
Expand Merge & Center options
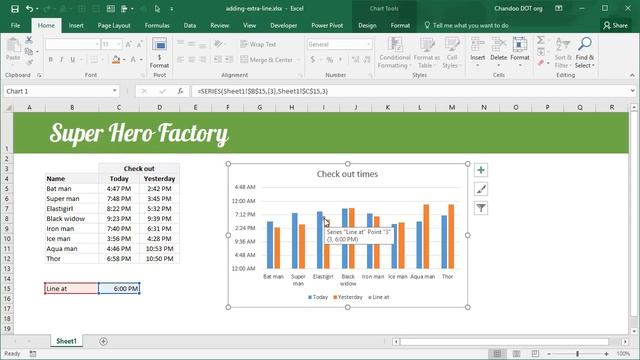(x=298, y=60)
